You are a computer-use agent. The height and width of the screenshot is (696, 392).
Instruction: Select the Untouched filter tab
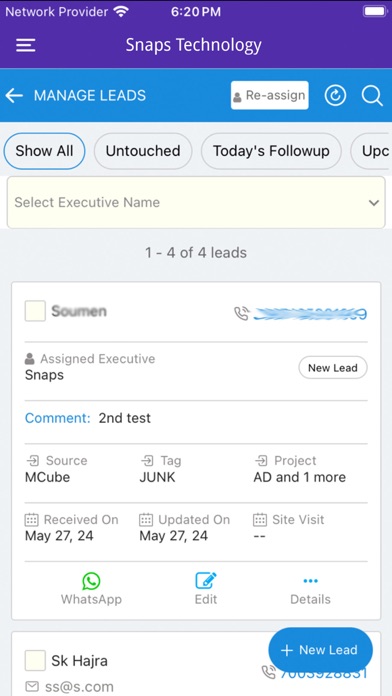pyautogui.click(x=143, y=151)
